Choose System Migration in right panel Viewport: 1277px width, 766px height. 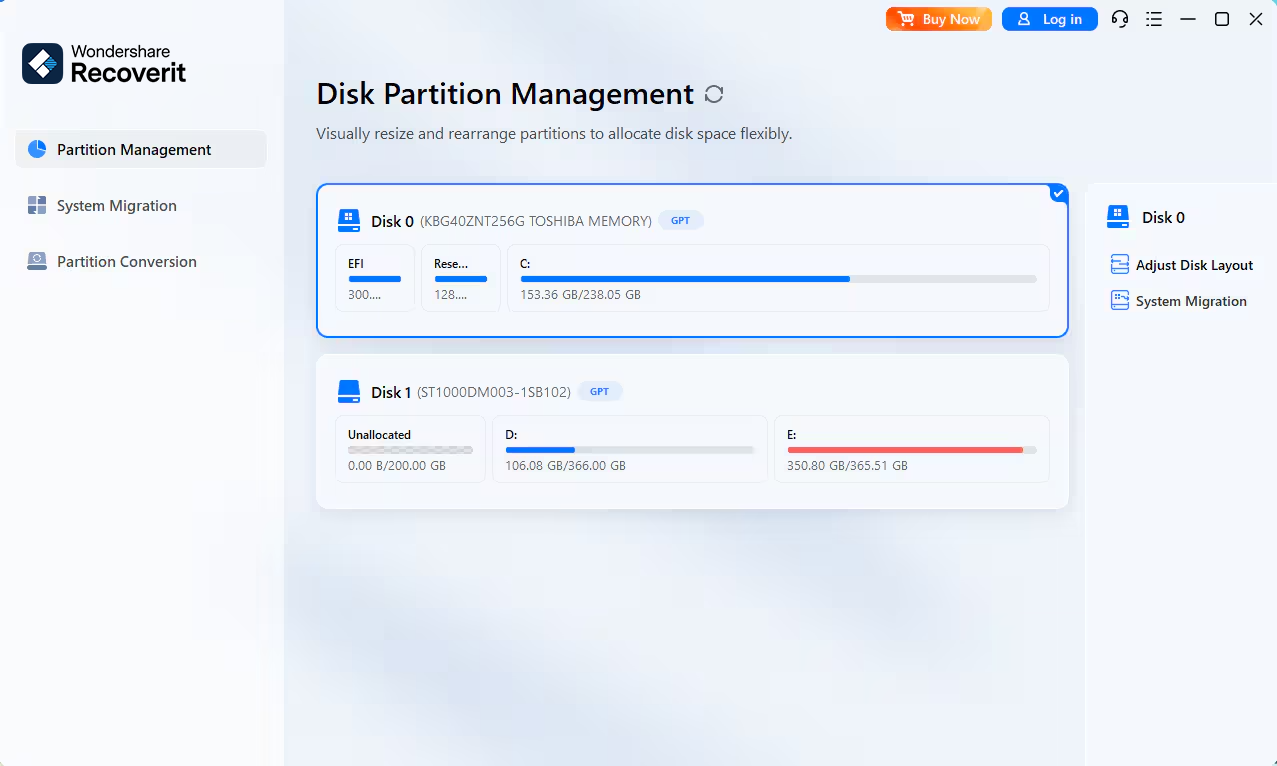1179,301
